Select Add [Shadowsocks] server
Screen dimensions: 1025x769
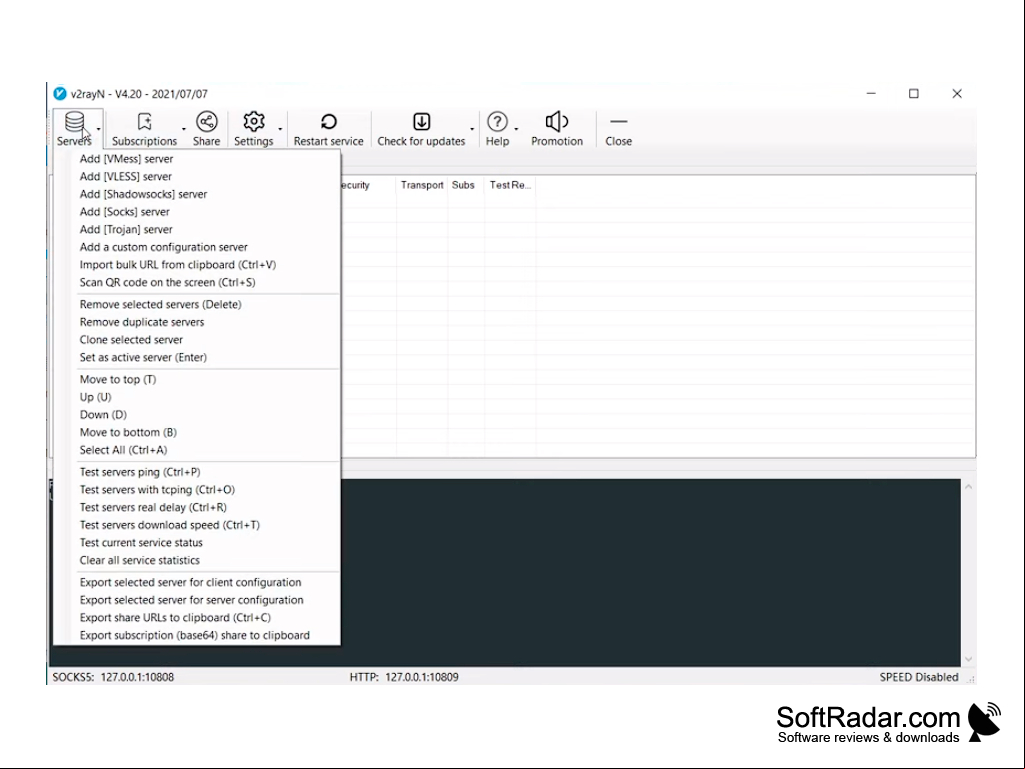tap(197, 194)
